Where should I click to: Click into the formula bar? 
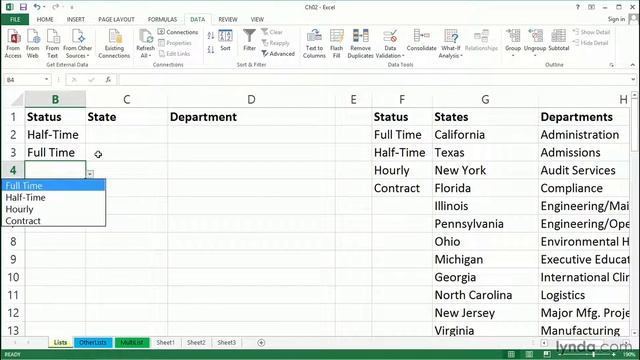[x=373, y=80]
